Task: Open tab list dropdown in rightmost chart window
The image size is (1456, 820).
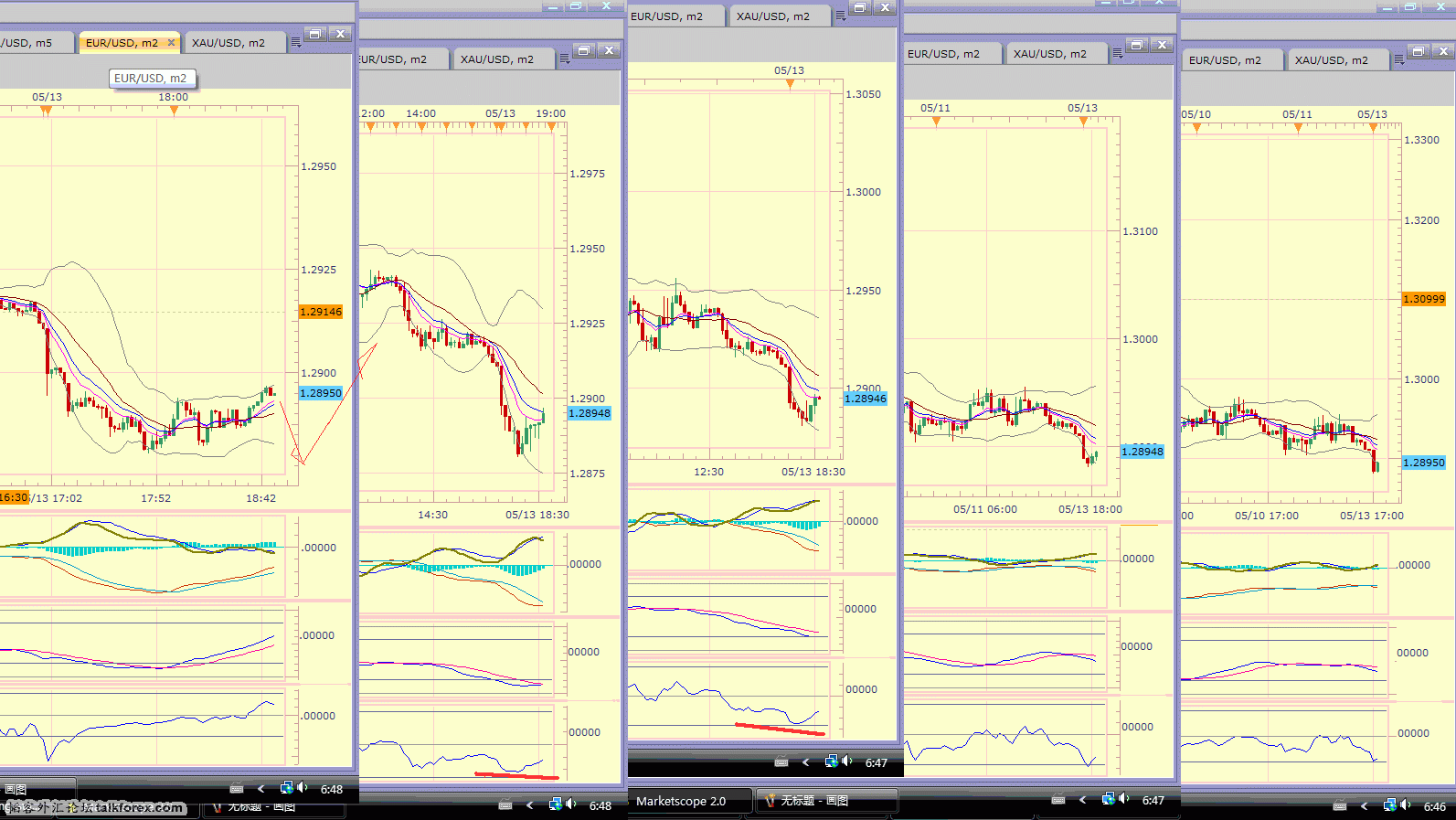Action: [1399, 60]
